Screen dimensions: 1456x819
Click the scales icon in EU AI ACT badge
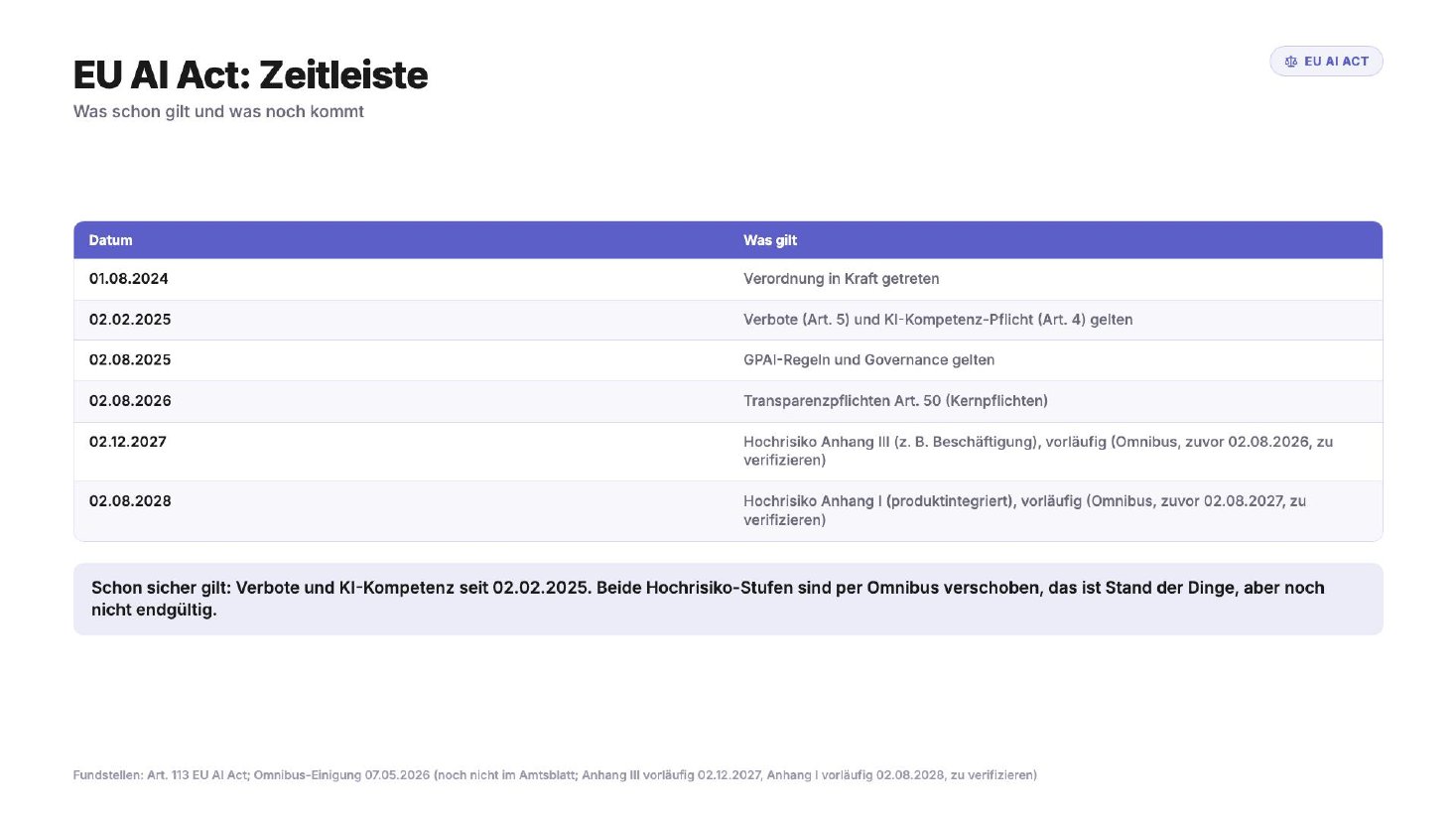click(1291, 62)
